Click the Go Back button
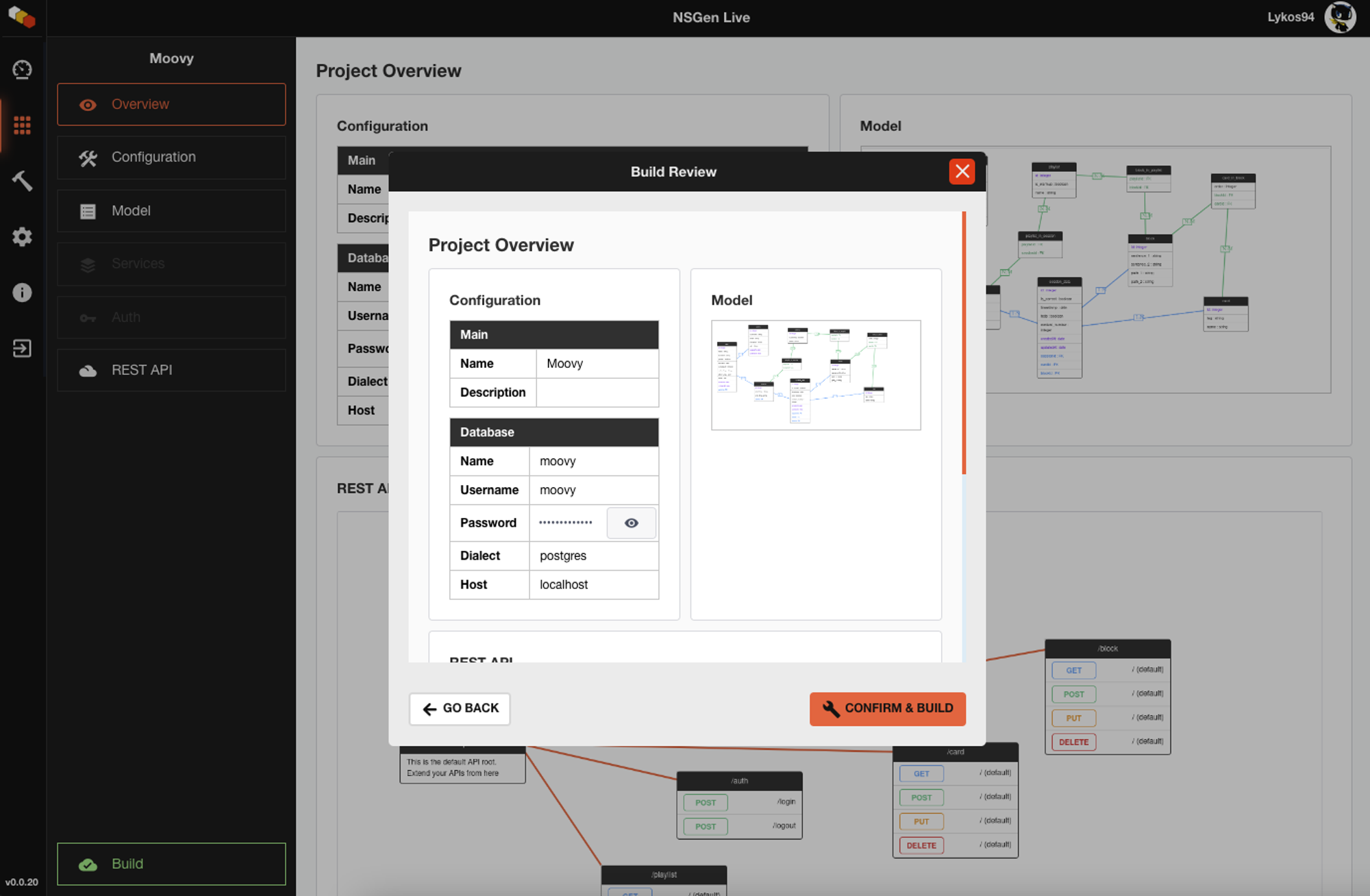1370x896 pixels. click(460, 708)
